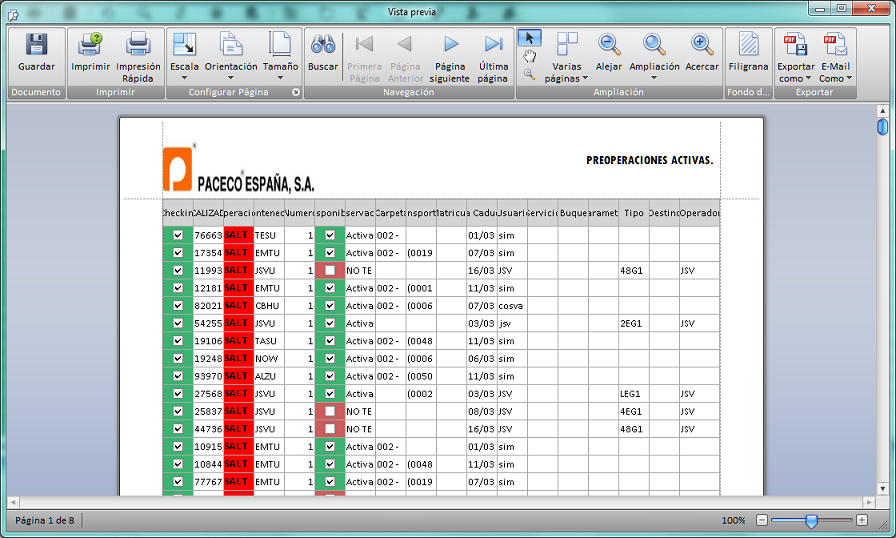Click the zoom plus button in status bar
This screenshot has height=538, width=896.
[x=862, y=520]
